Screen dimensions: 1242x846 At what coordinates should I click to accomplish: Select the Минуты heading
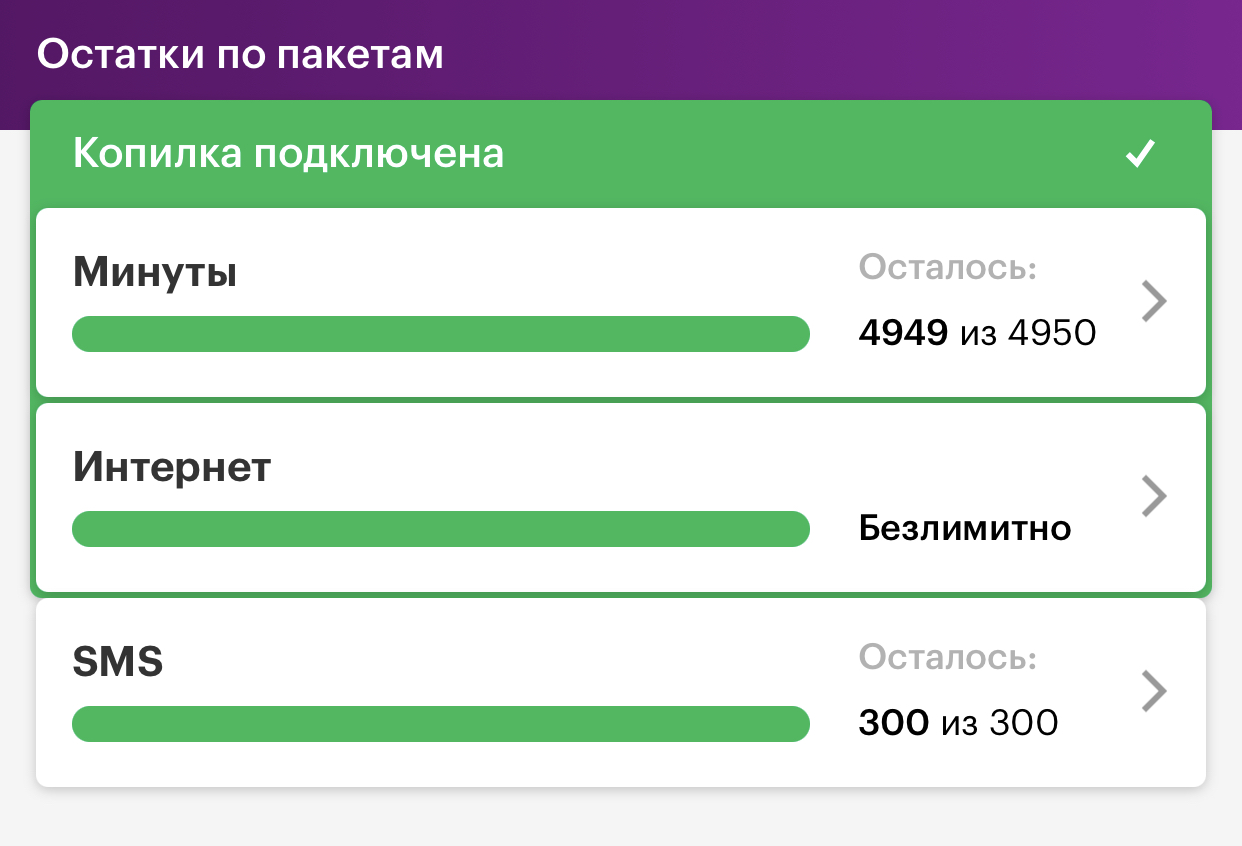[155, 272]
